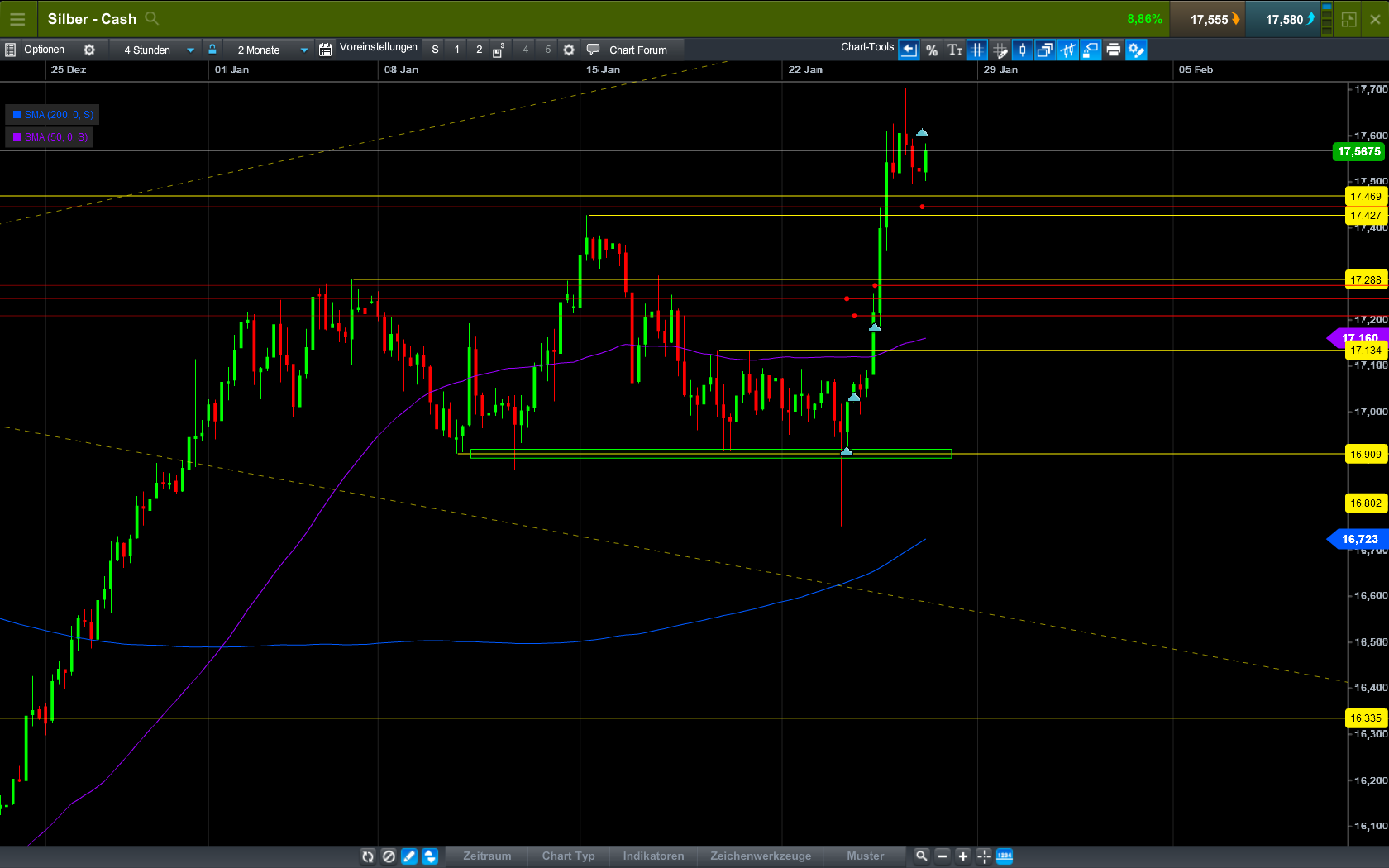Open the Zeichenwerkzeuge menu
Screen dimensions: 1389x868
click(x=760, y=856)
